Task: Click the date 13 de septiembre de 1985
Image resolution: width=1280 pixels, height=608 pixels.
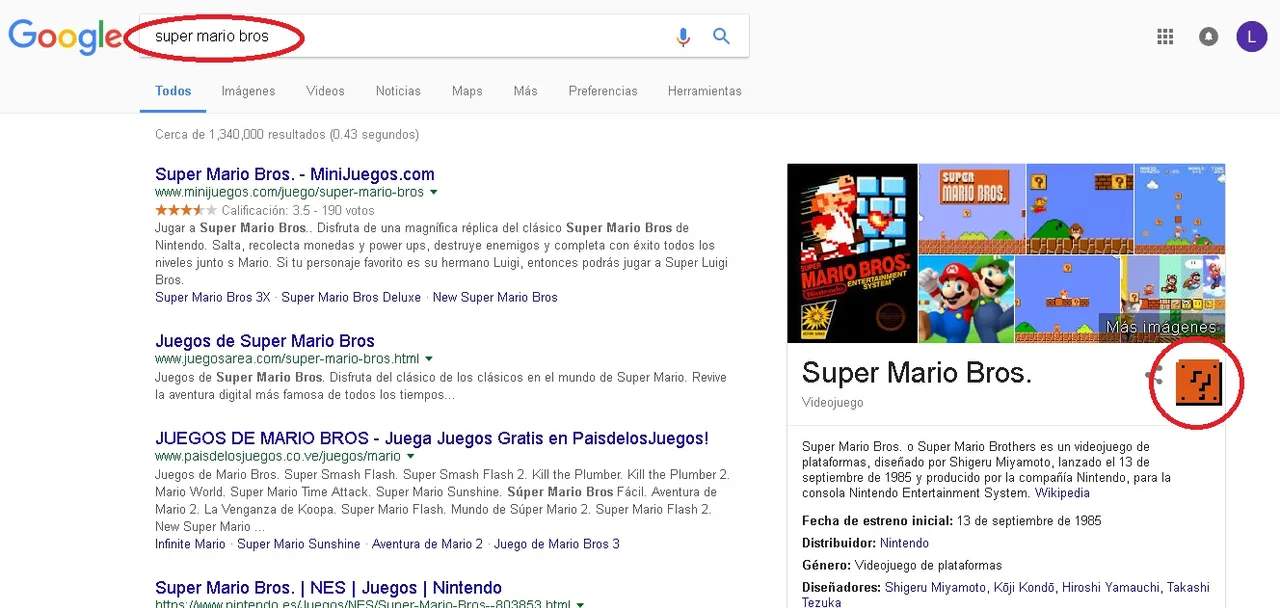Action: 1029,521
